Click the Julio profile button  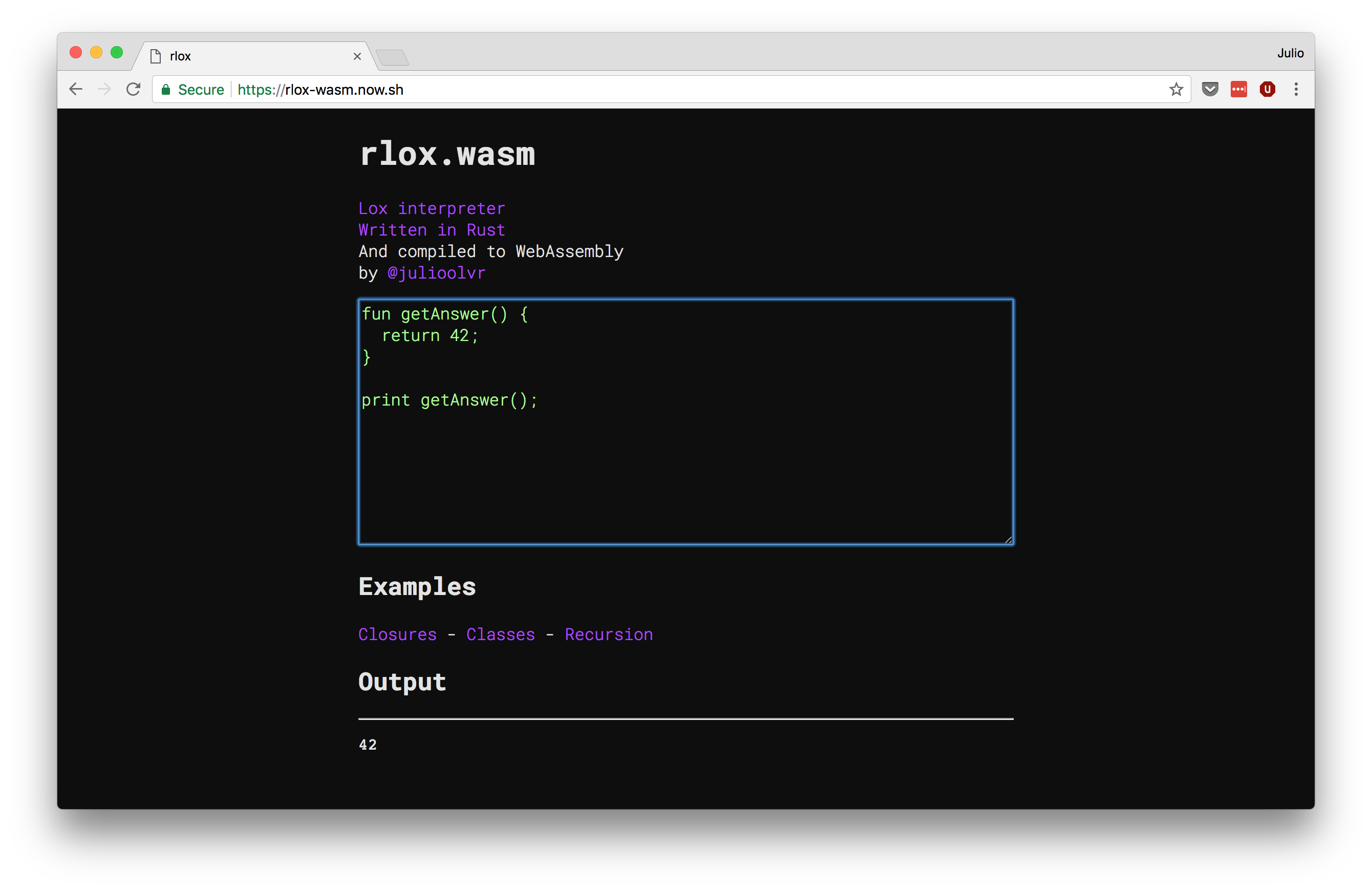(x=1290, y=53)
